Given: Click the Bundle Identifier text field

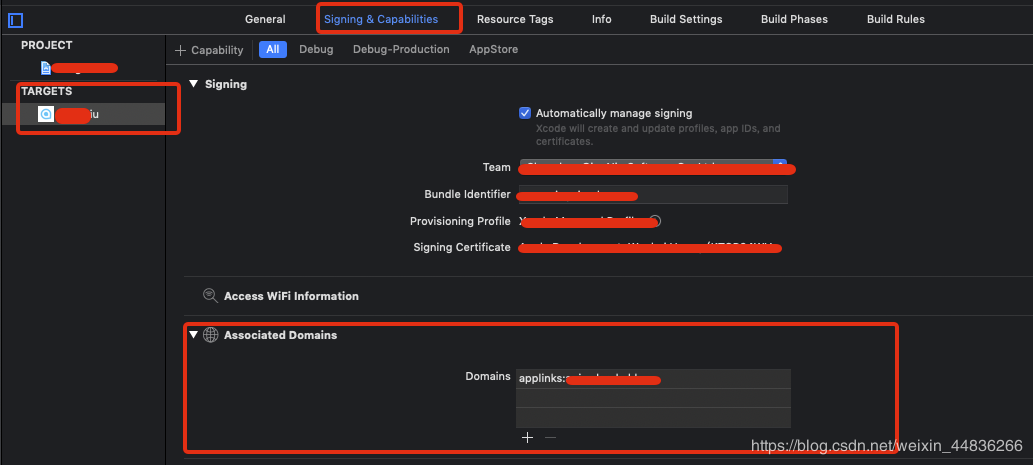Looking at the screenshot, I should (x=652, y=194).
